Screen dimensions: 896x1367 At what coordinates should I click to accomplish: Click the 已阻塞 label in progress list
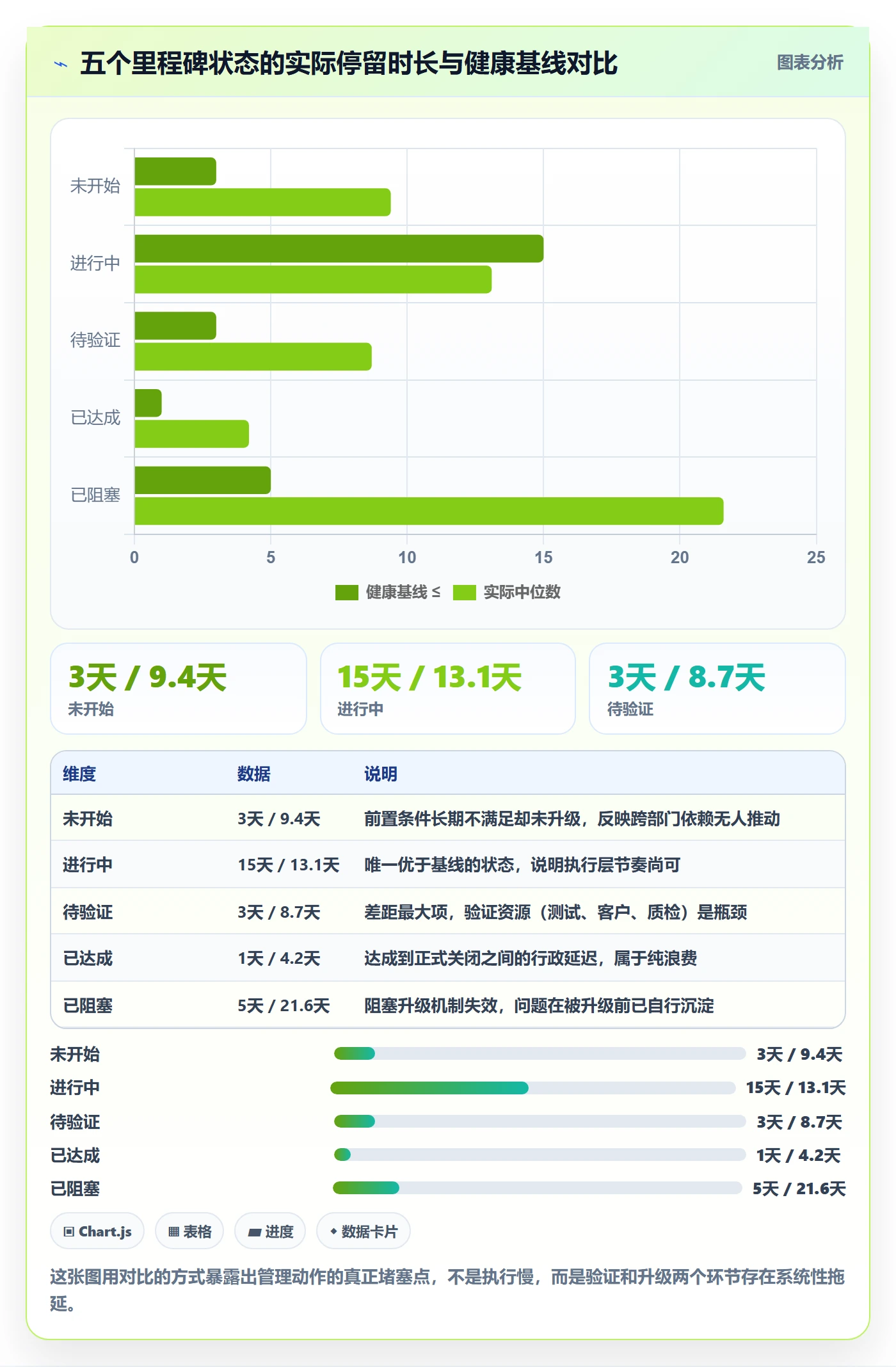coord(76,1188)
